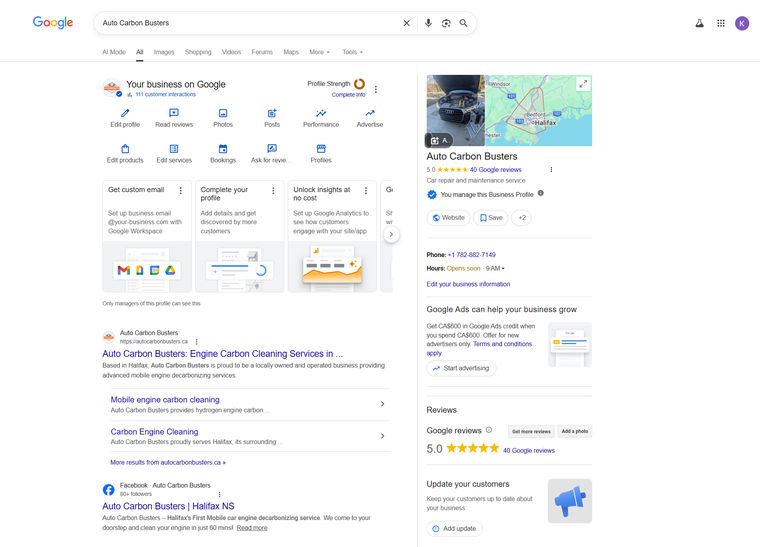Click Get more reviews button
Screen dimensions: 760x547
click(x=531, y=431)
